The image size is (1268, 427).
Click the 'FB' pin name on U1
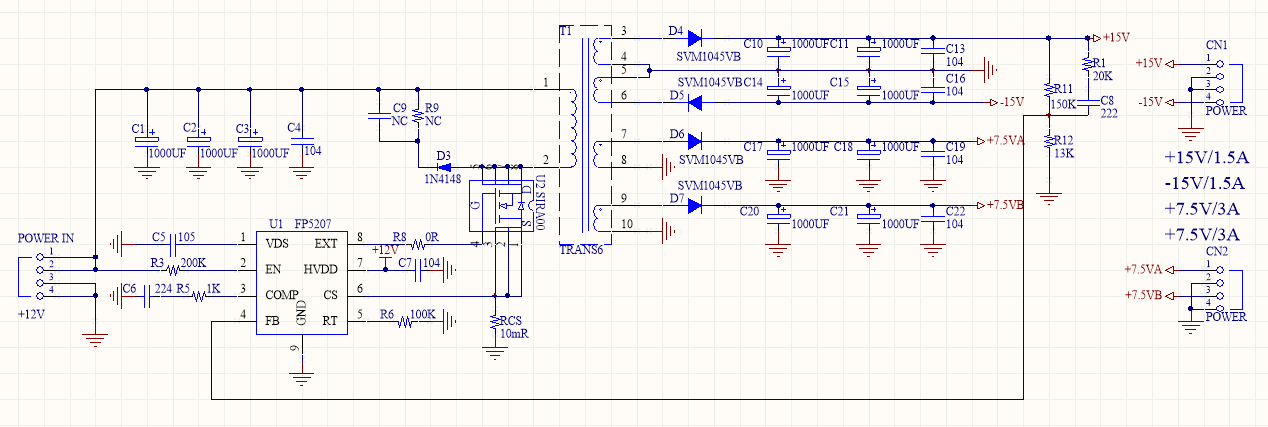(273, 321)
